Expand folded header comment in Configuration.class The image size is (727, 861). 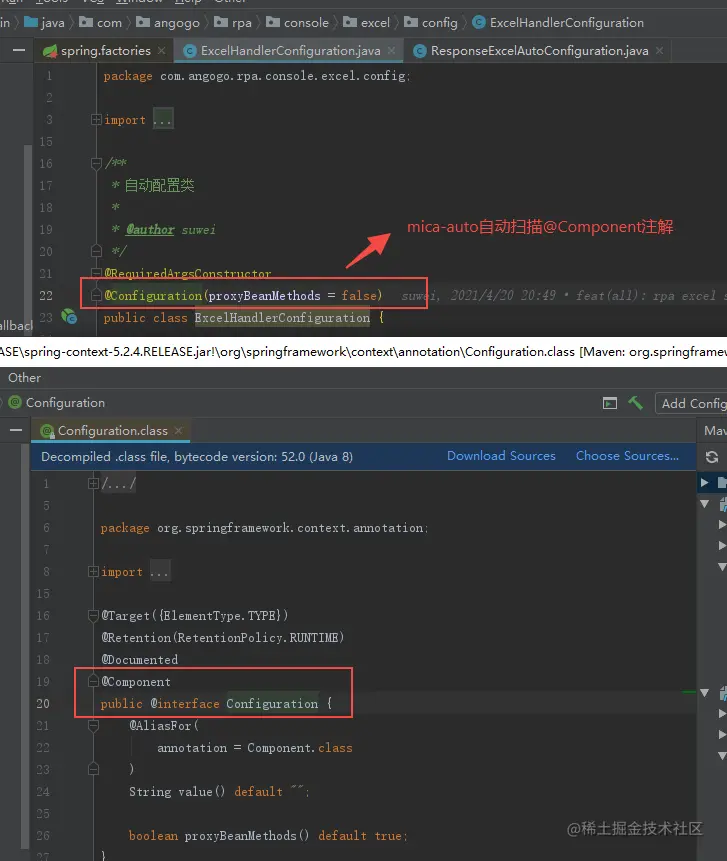[x=93, y=483]
